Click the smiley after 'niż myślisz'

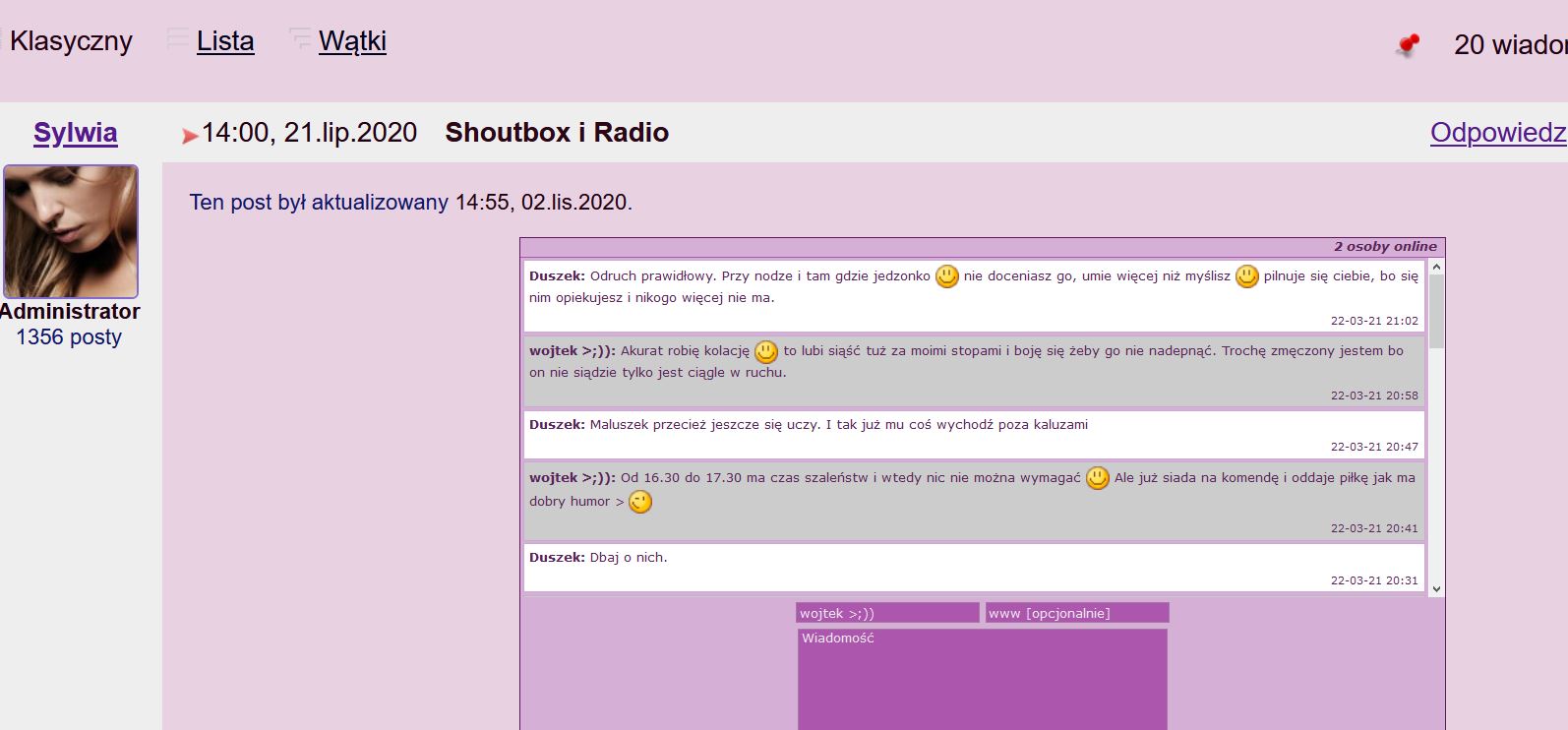[1246, 276]
